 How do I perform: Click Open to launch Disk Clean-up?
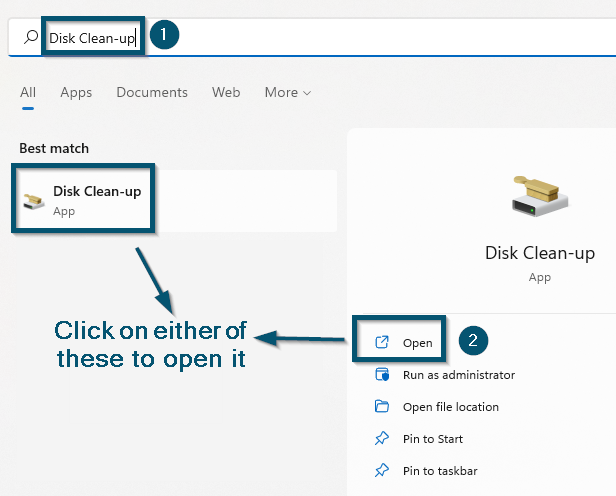click(418, 343)
